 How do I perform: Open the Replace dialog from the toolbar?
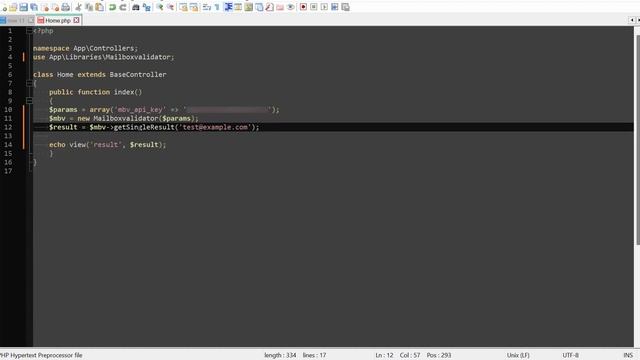coord(147,7)
